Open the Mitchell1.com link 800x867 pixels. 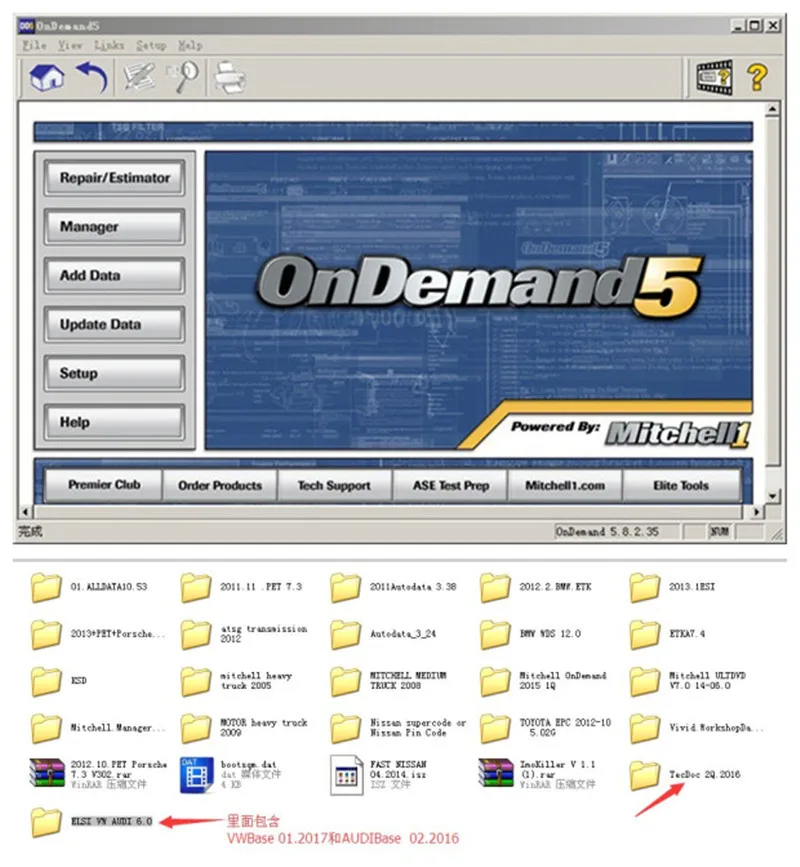(x=565, y=485)
